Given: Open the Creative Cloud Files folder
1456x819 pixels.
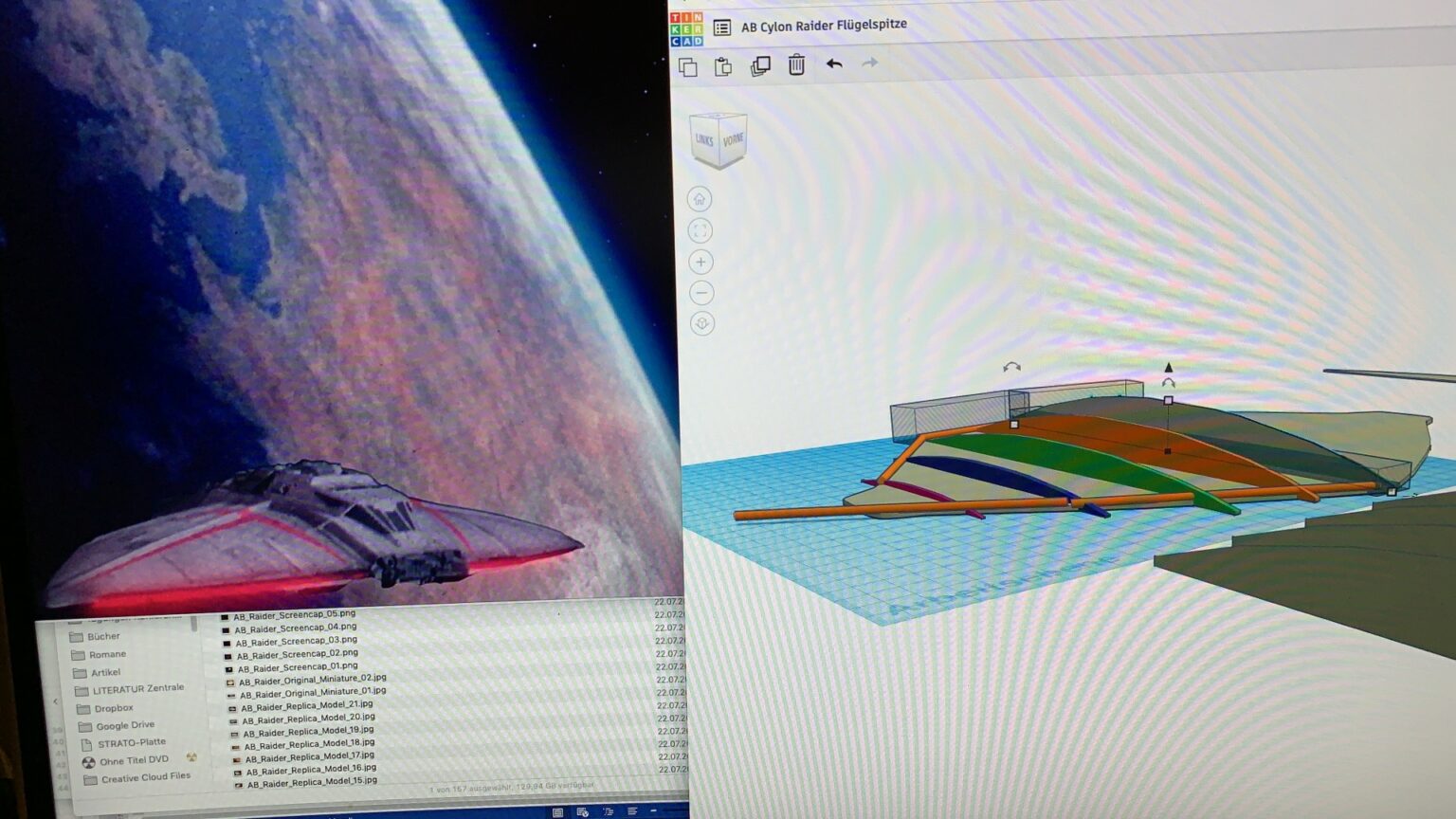Looking at the screenshot, I should pos(145,777).
